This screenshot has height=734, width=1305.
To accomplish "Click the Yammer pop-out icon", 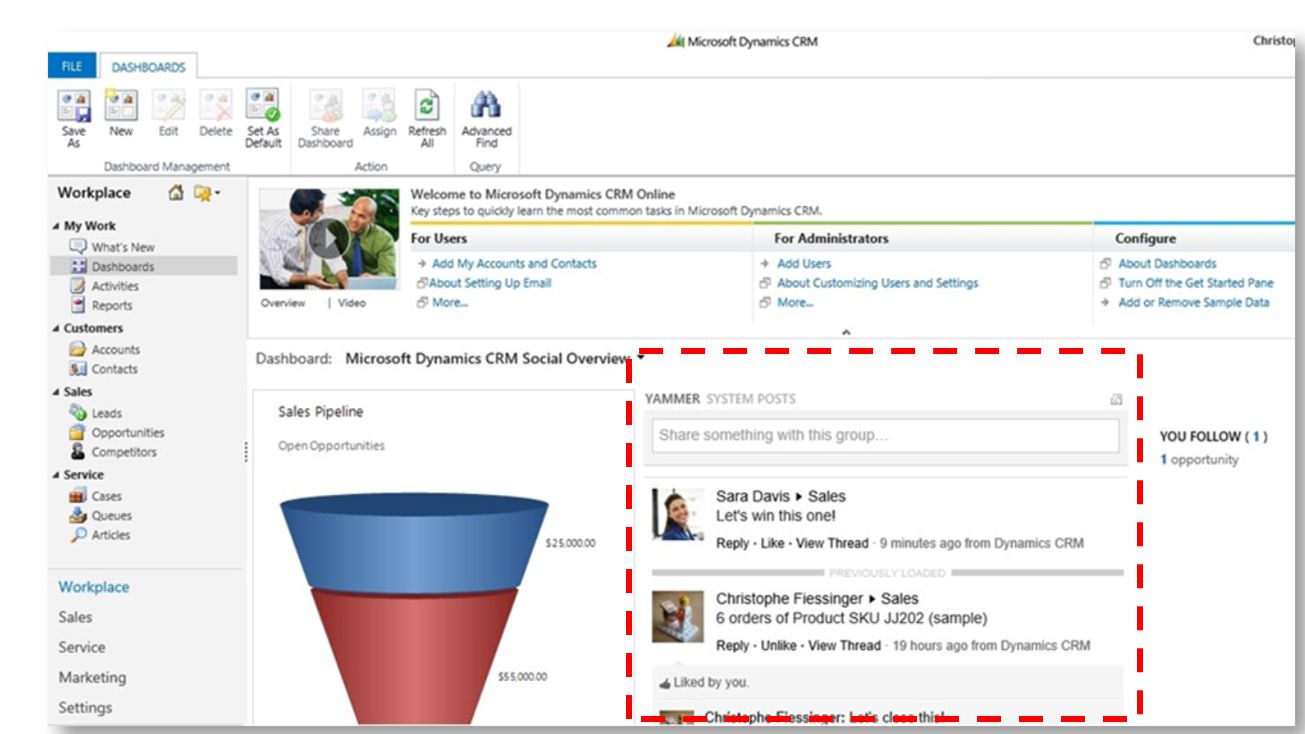I will pyautogui.click(x=1116, y=399).
